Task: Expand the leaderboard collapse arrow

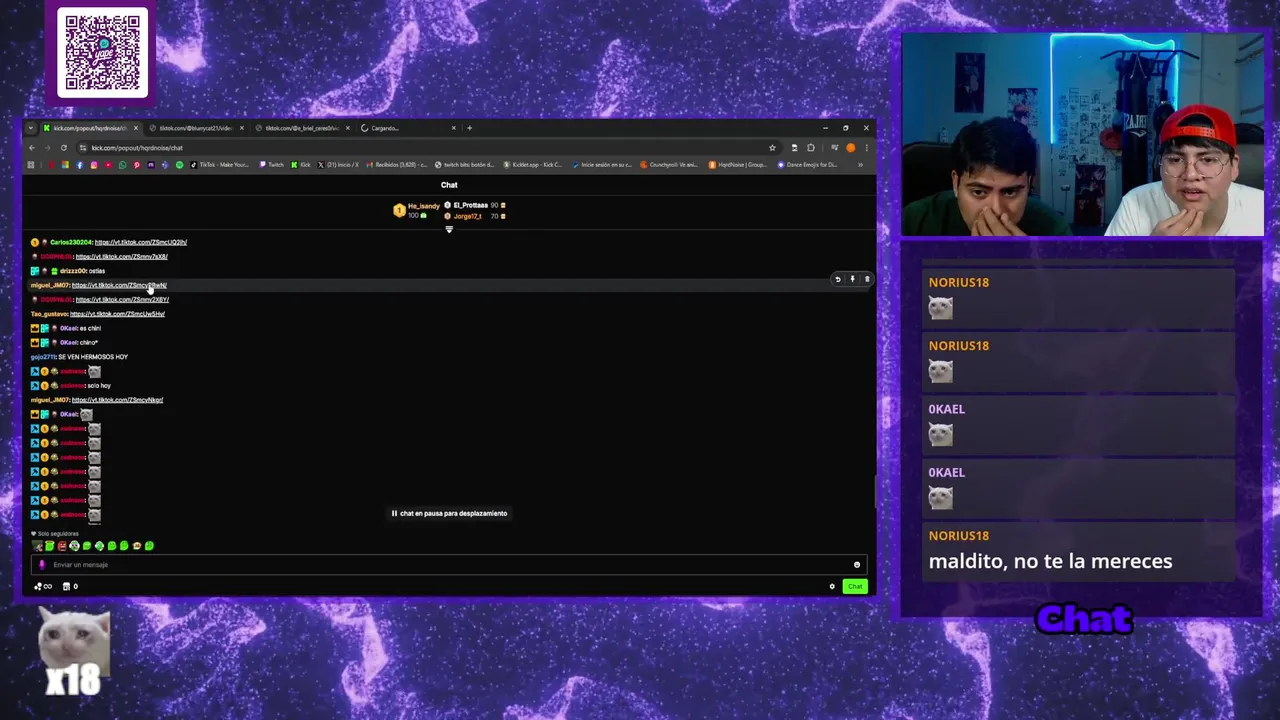Action: [x=449, y=230]
